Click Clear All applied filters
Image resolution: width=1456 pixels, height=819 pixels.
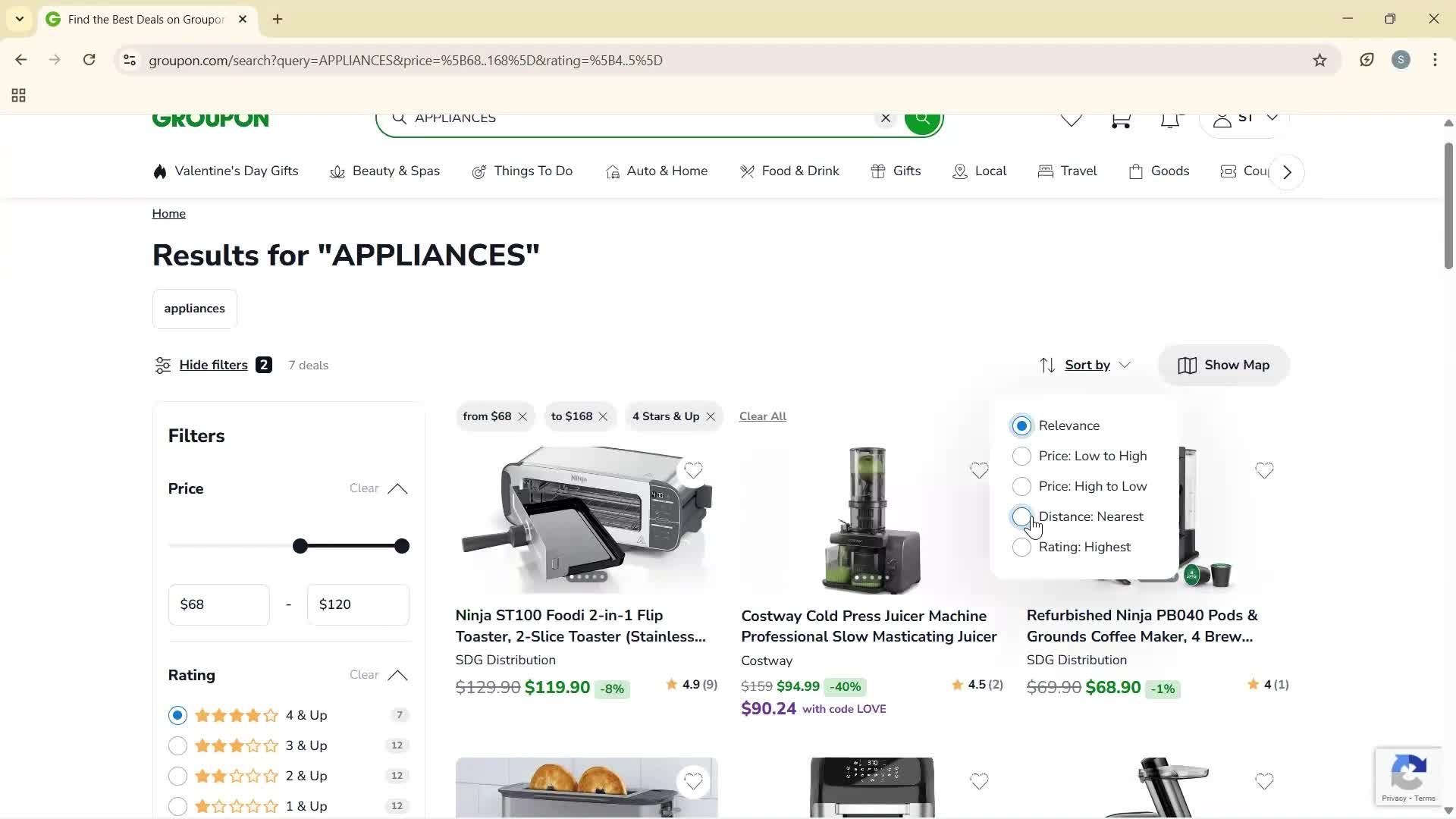tap(762, 416)
